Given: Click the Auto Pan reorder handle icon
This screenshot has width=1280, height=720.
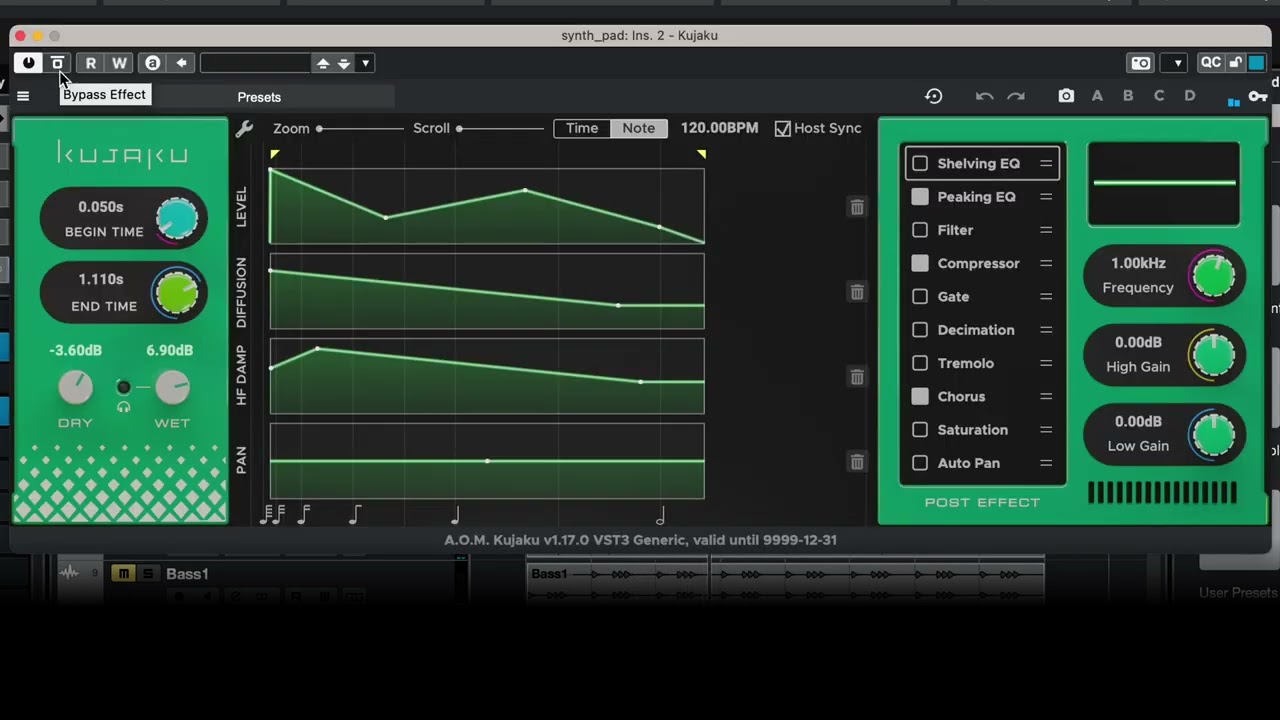Looking at the screenshot, I should pyautogui.click(x=1046, y=463).
